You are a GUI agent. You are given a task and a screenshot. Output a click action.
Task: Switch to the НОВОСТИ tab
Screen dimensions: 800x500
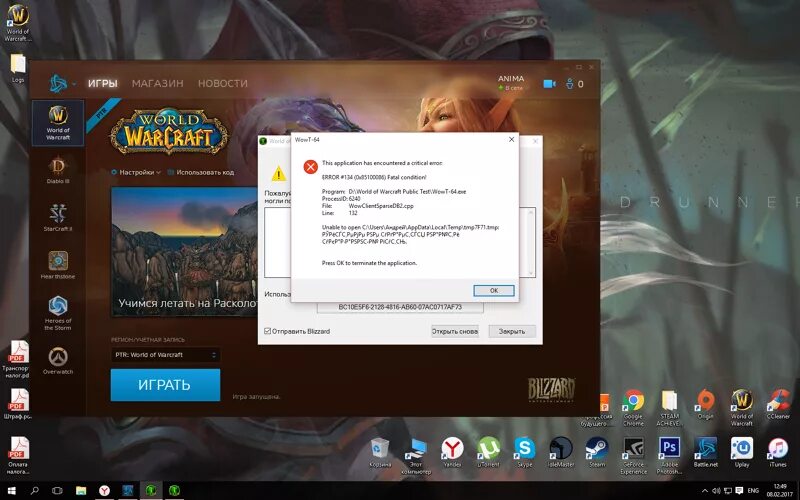[x=222, y=83]
